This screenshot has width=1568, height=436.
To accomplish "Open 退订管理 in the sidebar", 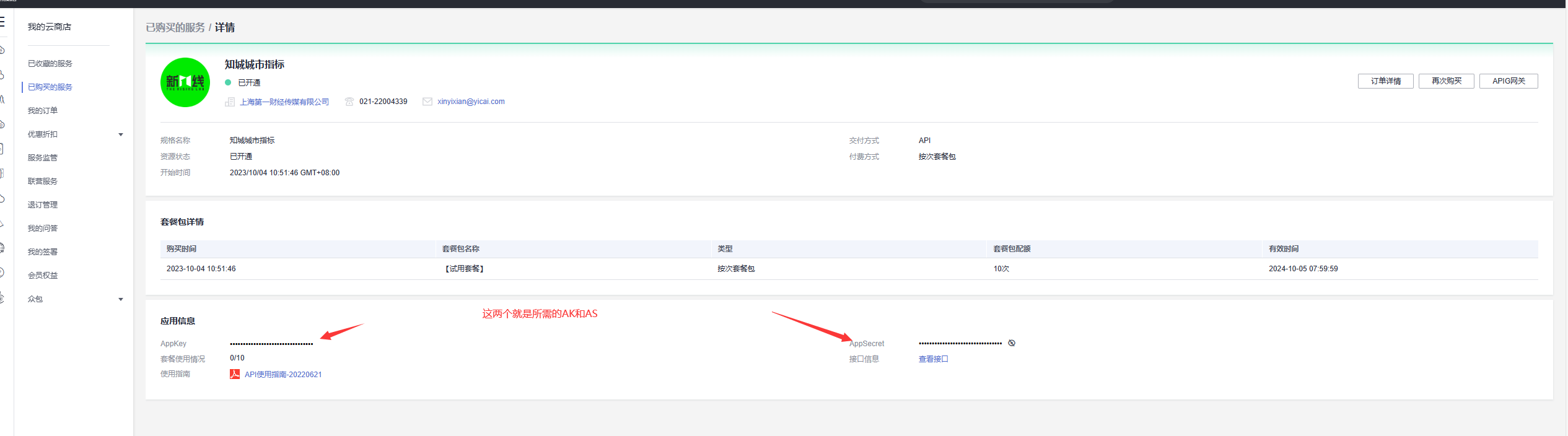I will 43,205.
